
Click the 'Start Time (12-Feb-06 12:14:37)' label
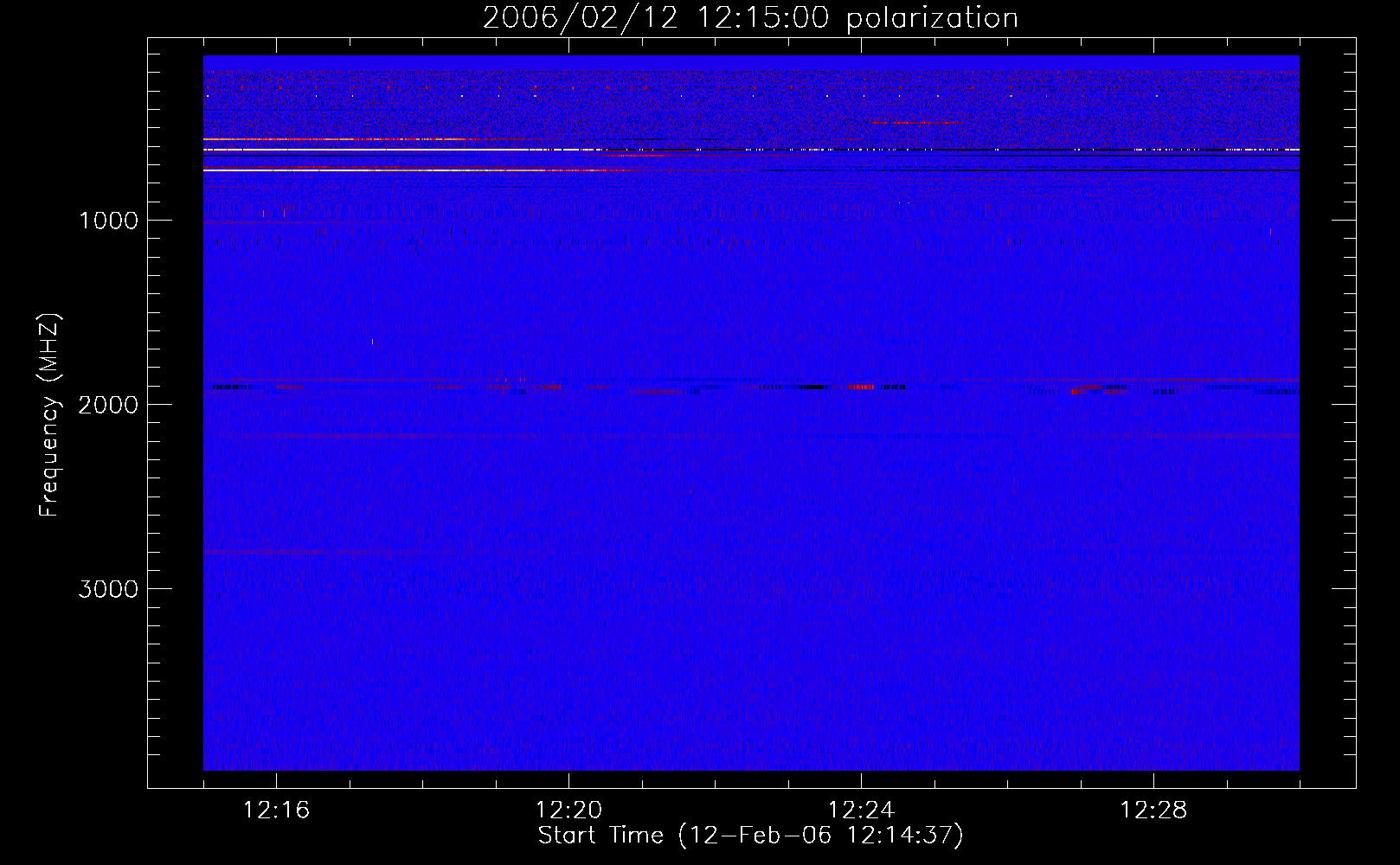click(750, 836)
